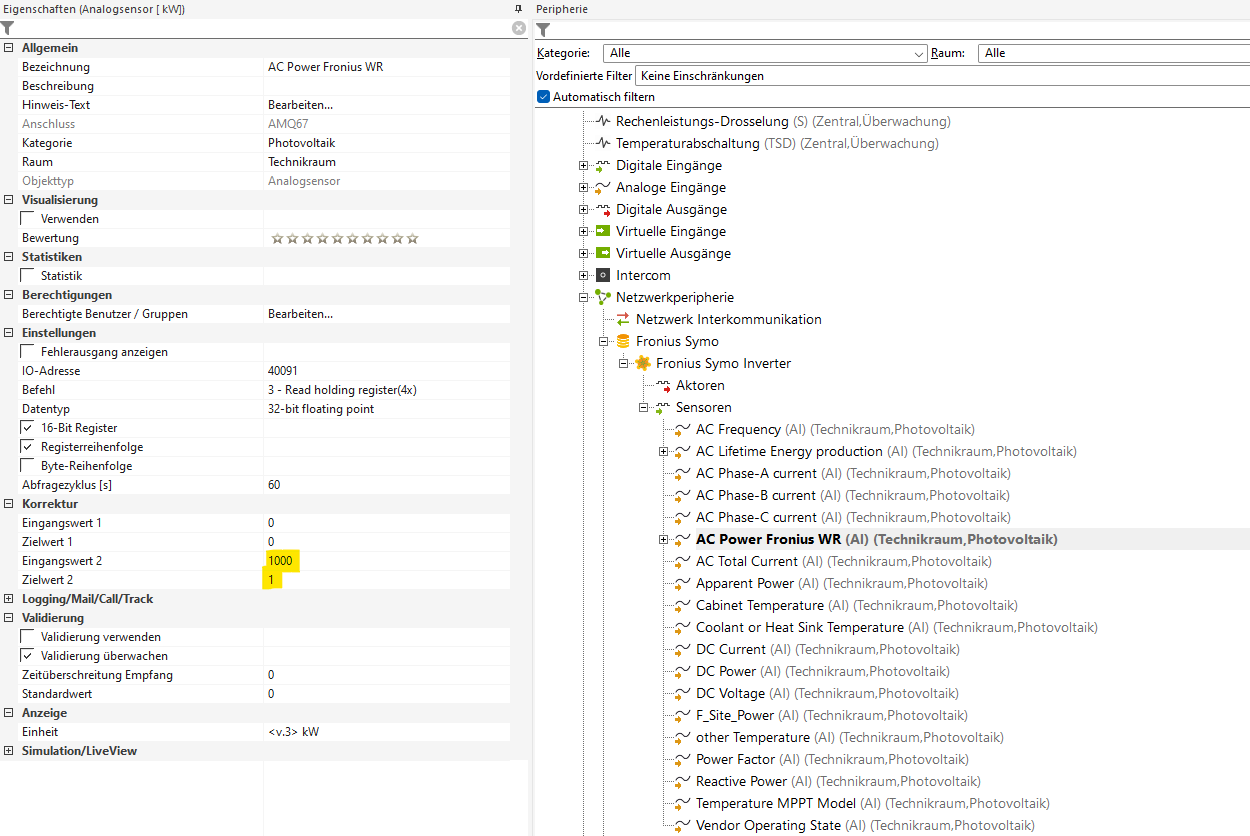Clear the properties search with the X icon
This screenshot has width=1250, height=836.
(x=519, y=28)
